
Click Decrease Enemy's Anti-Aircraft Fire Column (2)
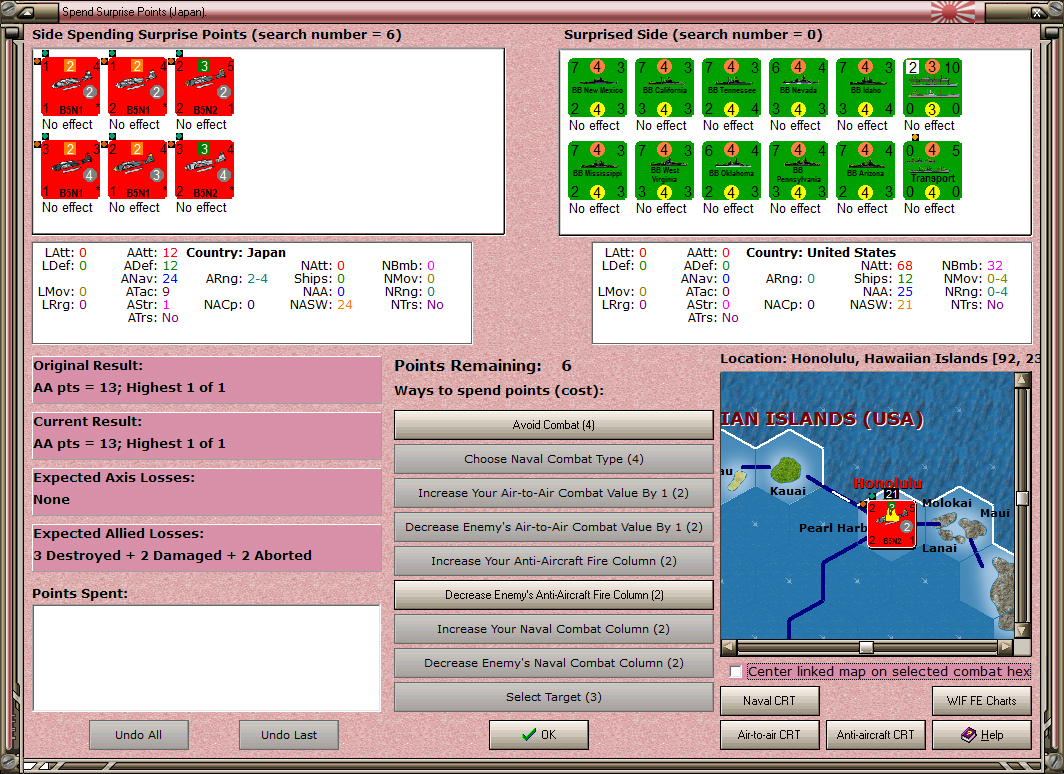point(554,595)
